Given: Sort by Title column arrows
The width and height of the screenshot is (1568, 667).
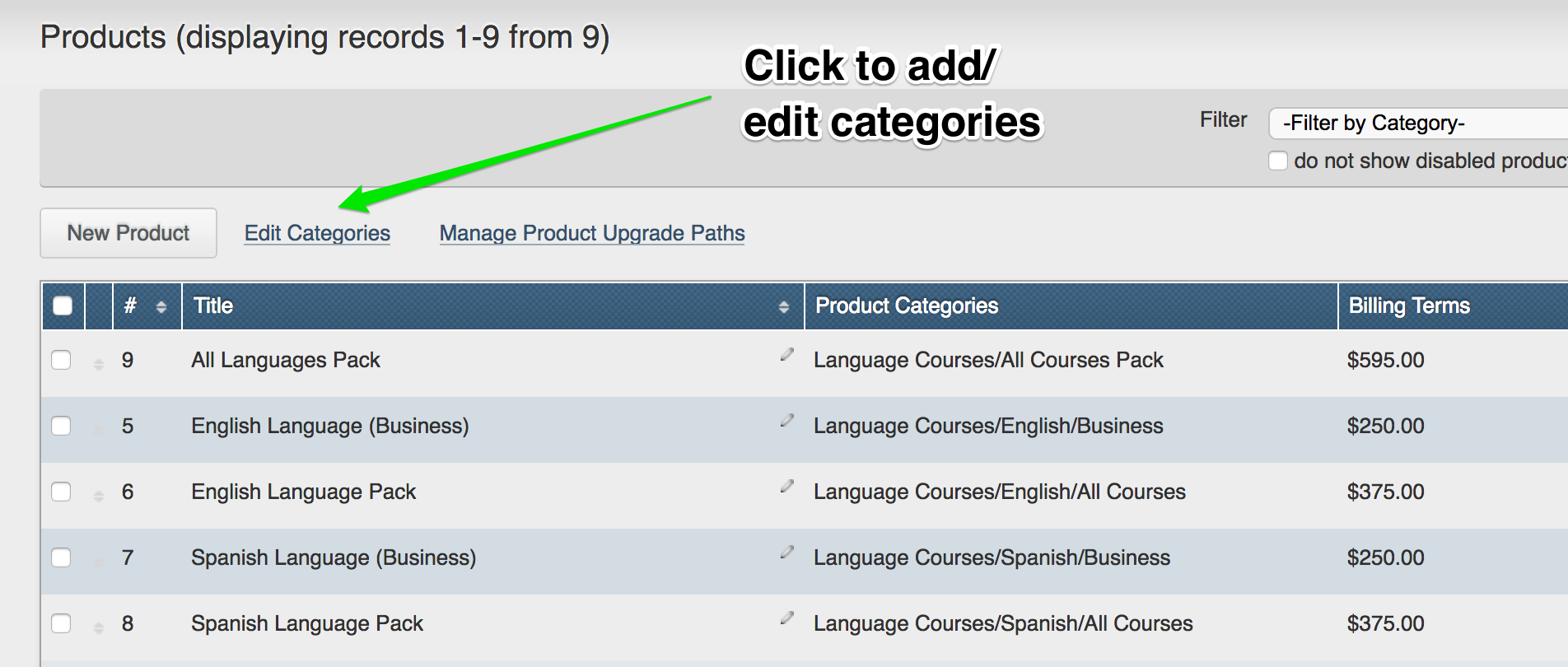Looking at the screenshot, I should tap(783, 307).
